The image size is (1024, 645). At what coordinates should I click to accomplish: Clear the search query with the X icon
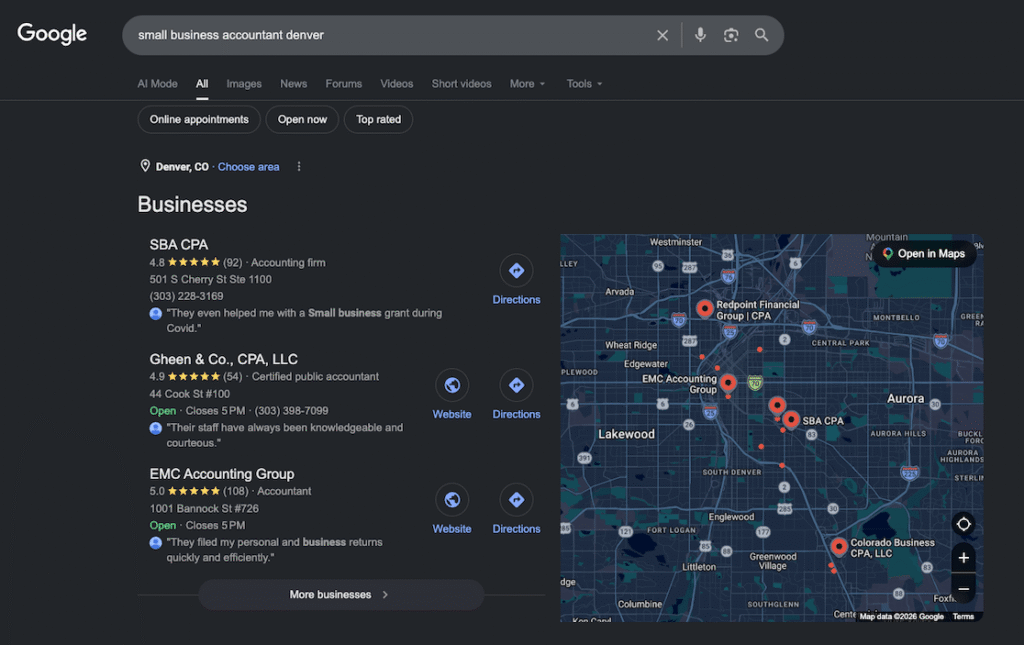(x=662, y=35)
